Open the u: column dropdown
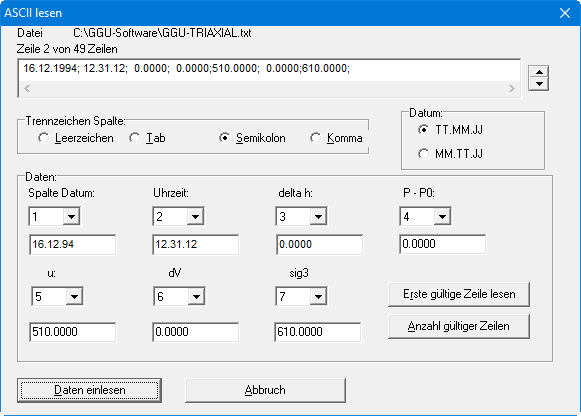Image resolution: width=581 pixels, height=416 pixels. click(74, 296)
